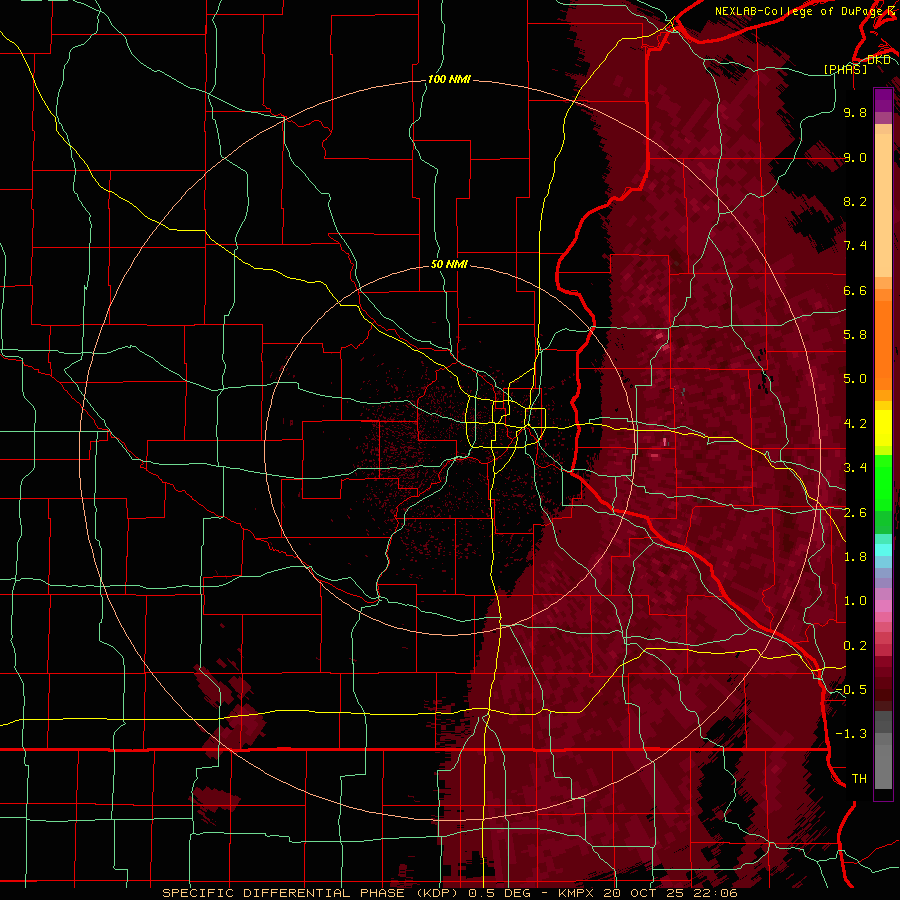
Task: Click the light peach segment of color bar
Action: pos(883,207)
